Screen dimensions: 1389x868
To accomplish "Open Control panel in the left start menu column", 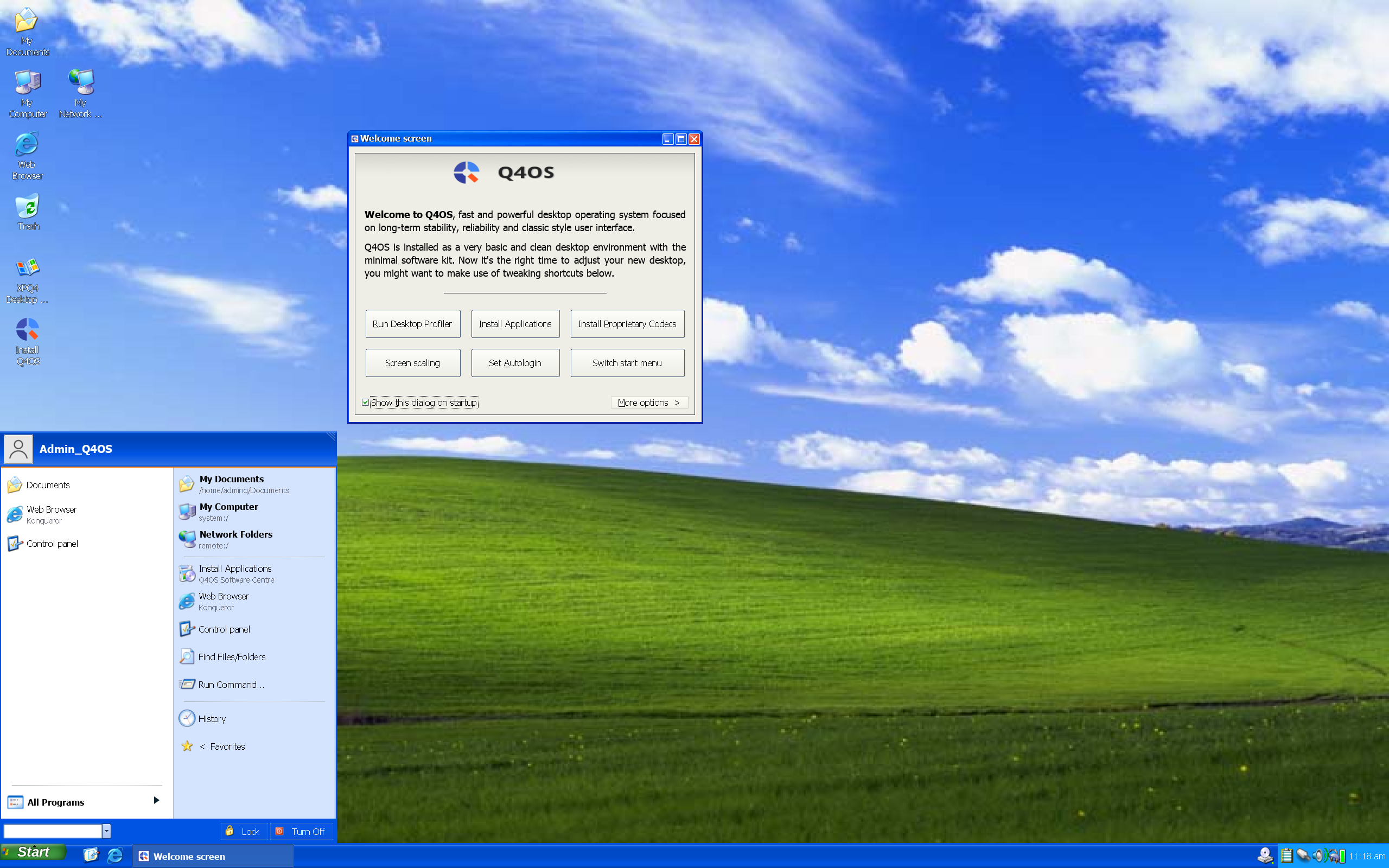I will coord(86,544).
